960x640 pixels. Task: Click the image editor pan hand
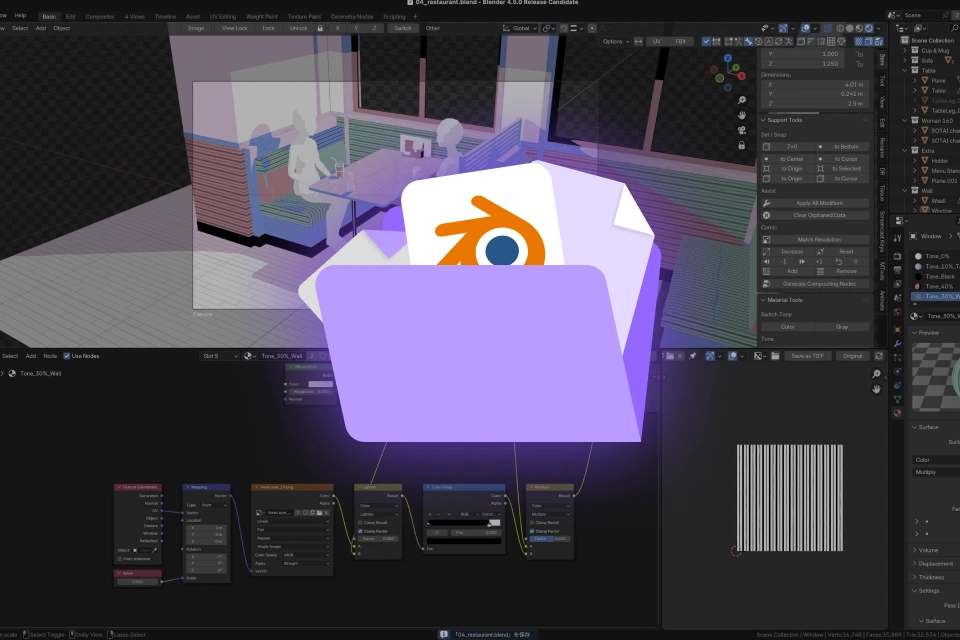876,389
